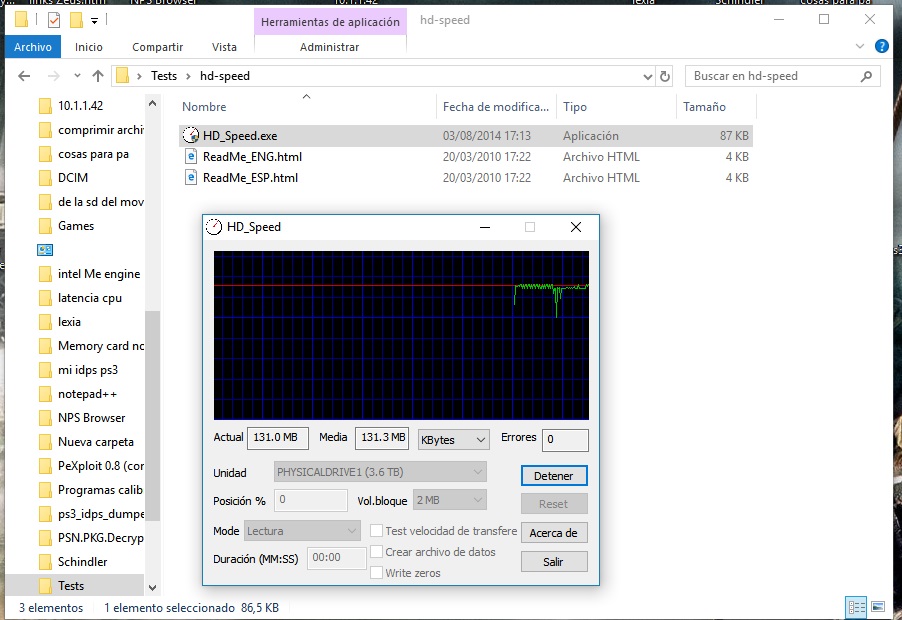Click the Herramientas de aplicación tab header
This screenshot has width=902, height=620.
click(330, 22)
